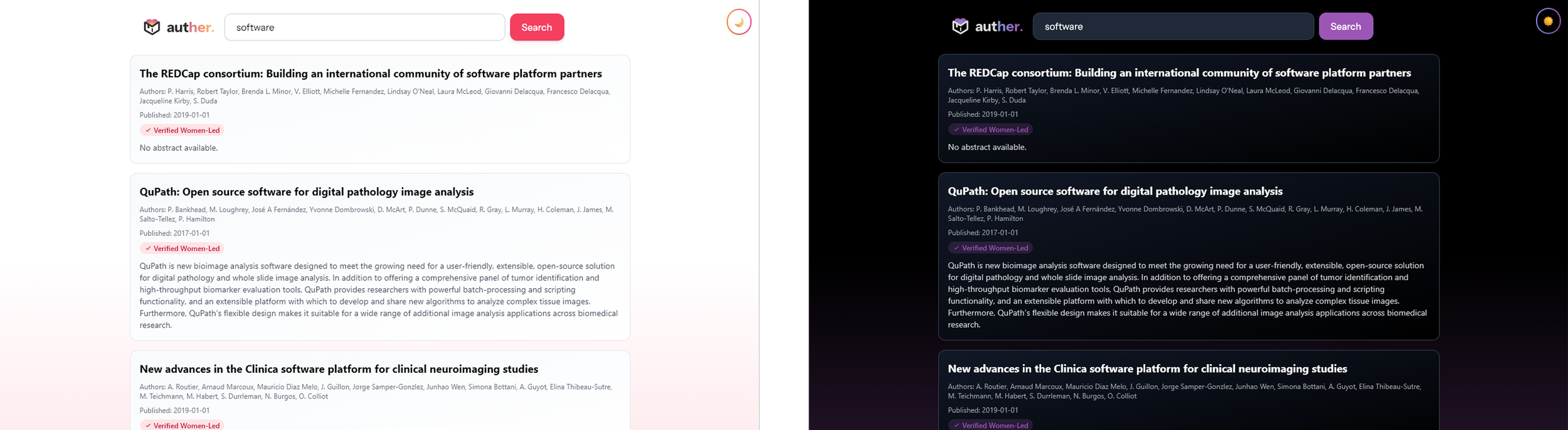The width and height of the screenshot is (1568, 430).
Task: Focus the light theme search field containing software
Action: pyautogui.click(x=364, y=27)
